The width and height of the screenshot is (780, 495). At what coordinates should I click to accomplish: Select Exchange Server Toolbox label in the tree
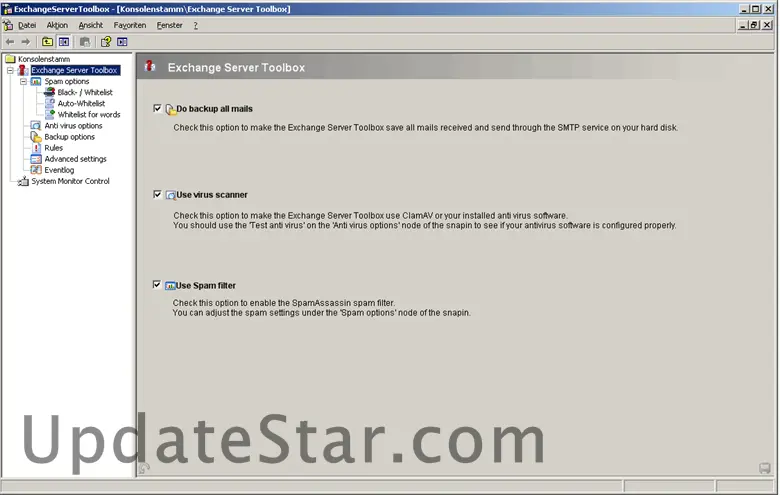75,70
